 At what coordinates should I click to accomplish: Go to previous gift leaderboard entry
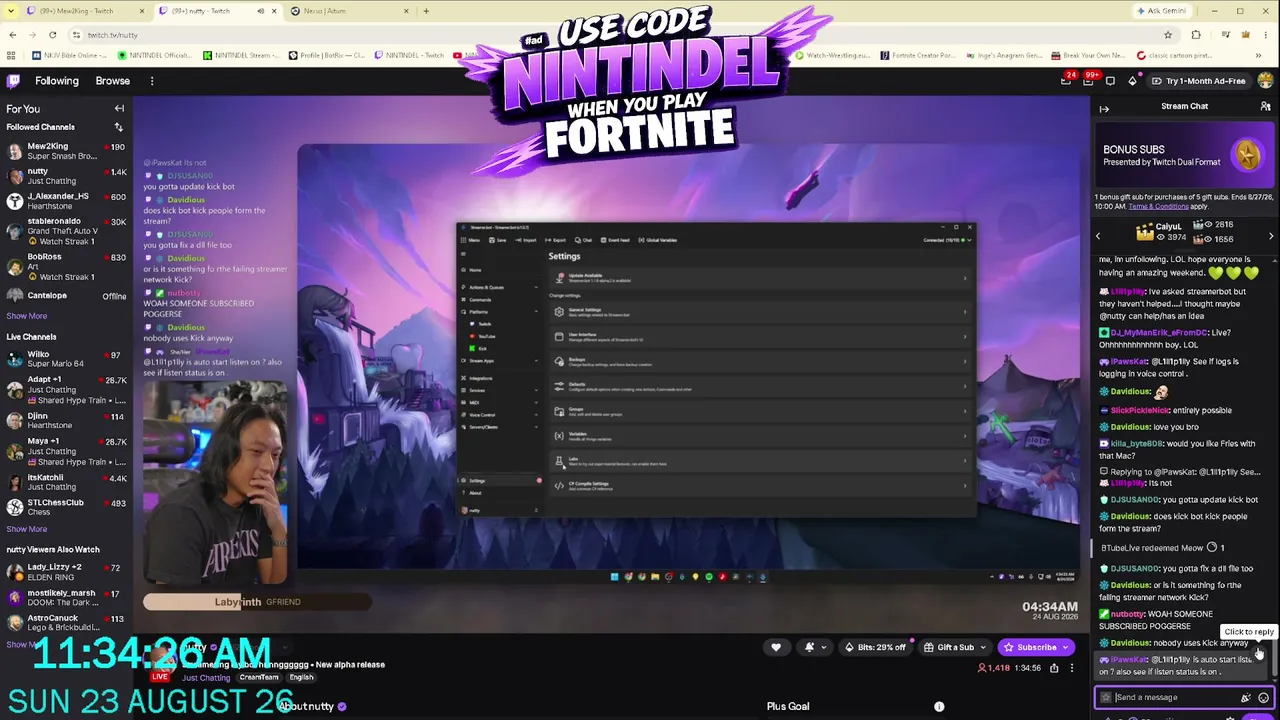tap(1098, 236)
